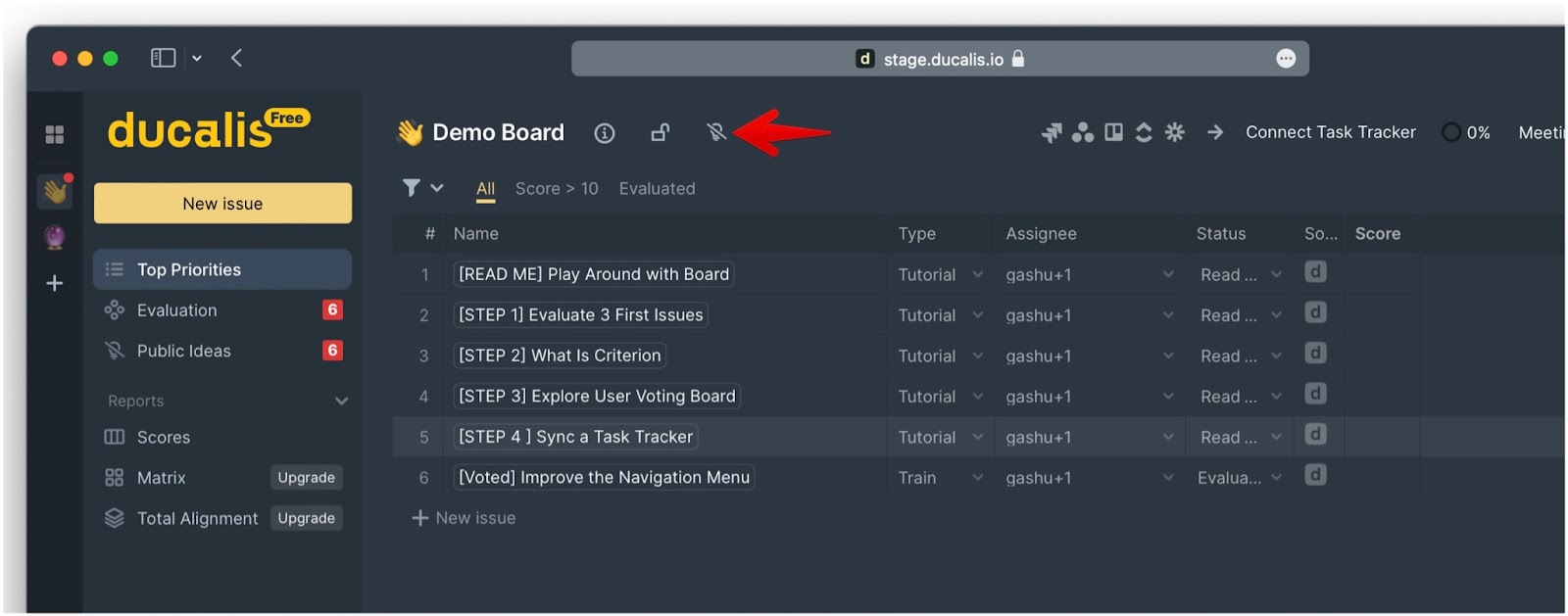Screen dimensions: 1568x616
Task: Click source icon for STEP 2 row
Action: point(1316,353)
